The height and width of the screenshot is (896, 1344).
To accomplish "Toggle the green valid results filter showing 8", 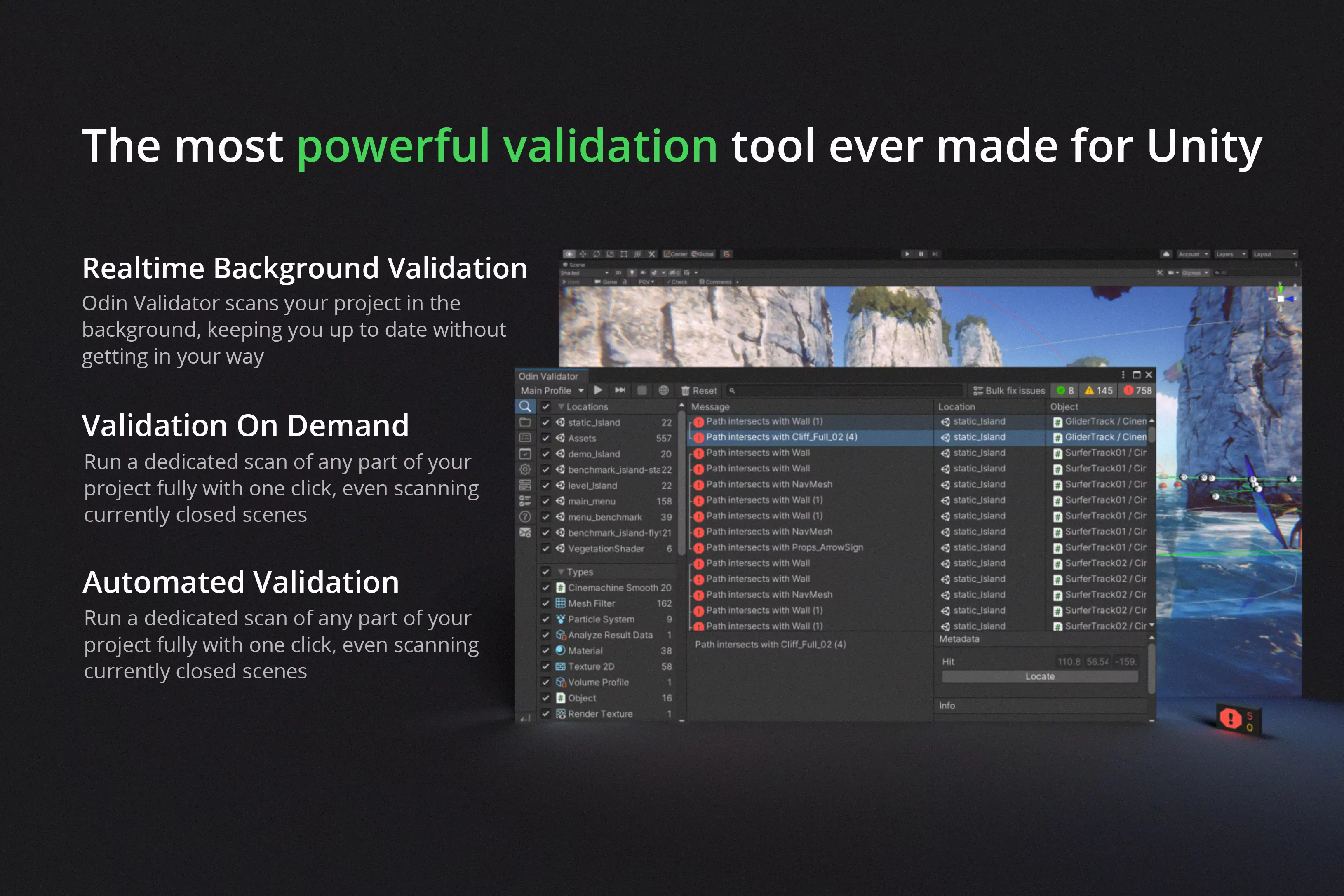I will [x=1064, y=391].
